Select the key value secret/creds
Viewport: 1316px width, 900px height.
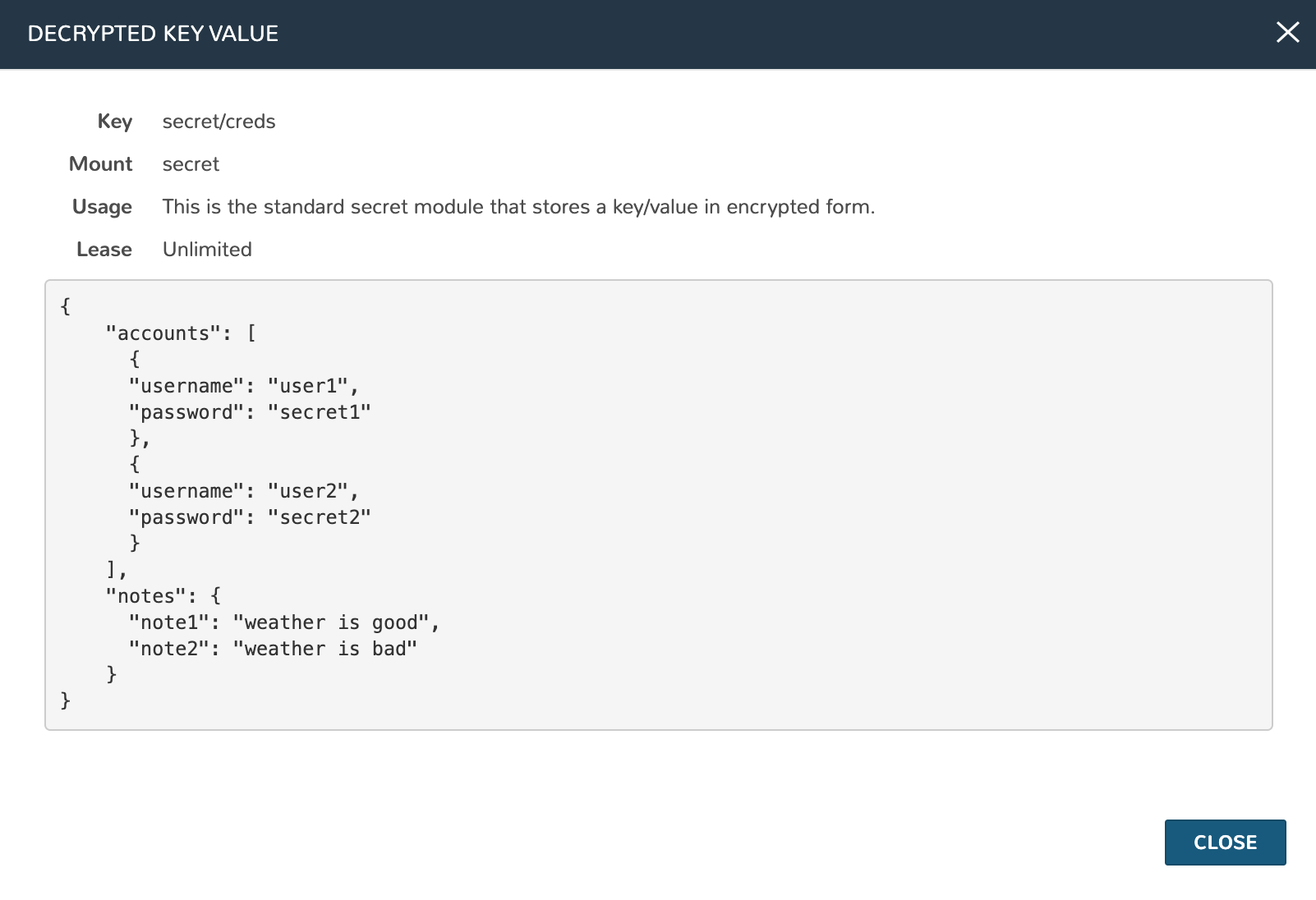click(219, 121)
